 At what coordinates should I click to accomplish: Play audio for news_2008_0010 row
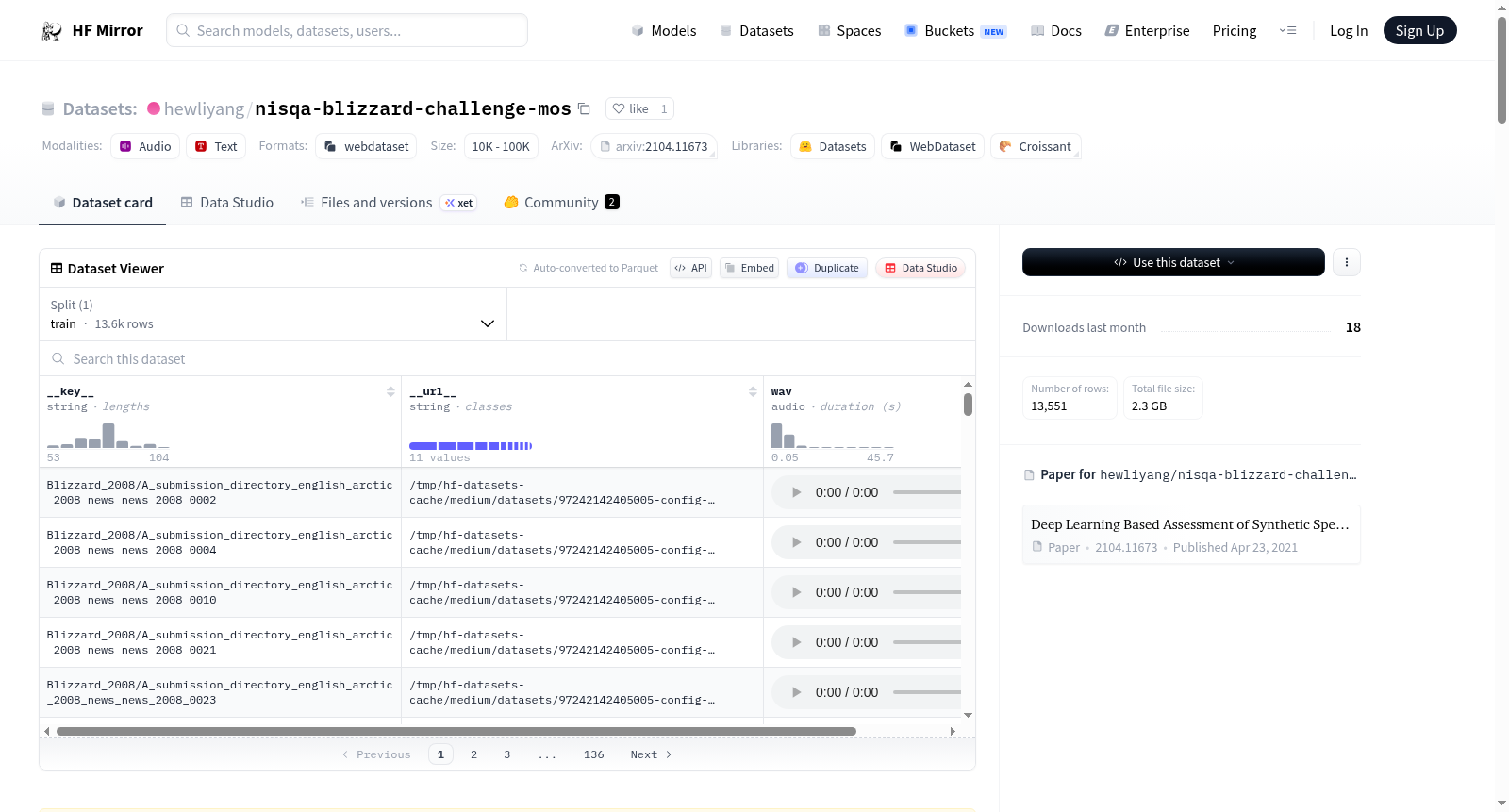tap(796, 592)
